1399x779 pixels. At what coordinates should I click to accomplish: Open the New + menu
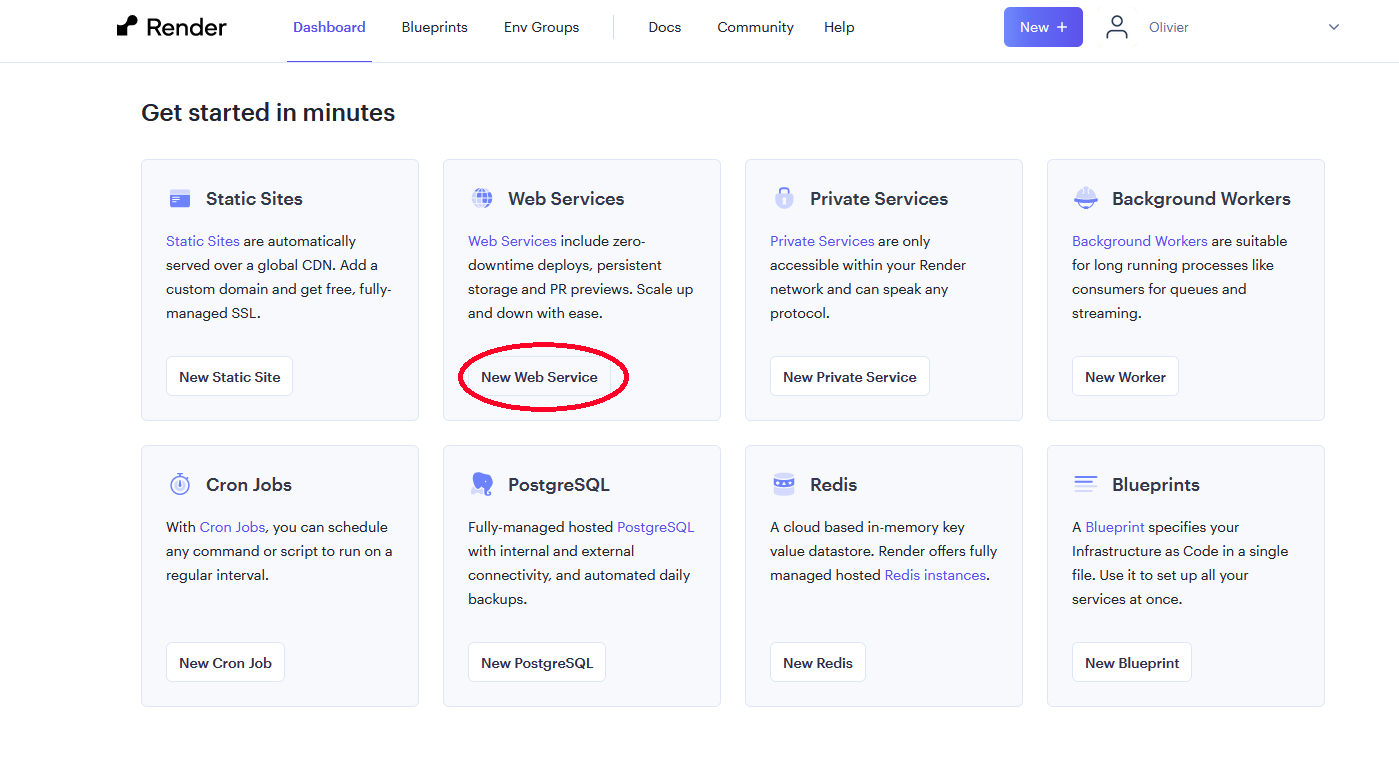click(1043, 27)
